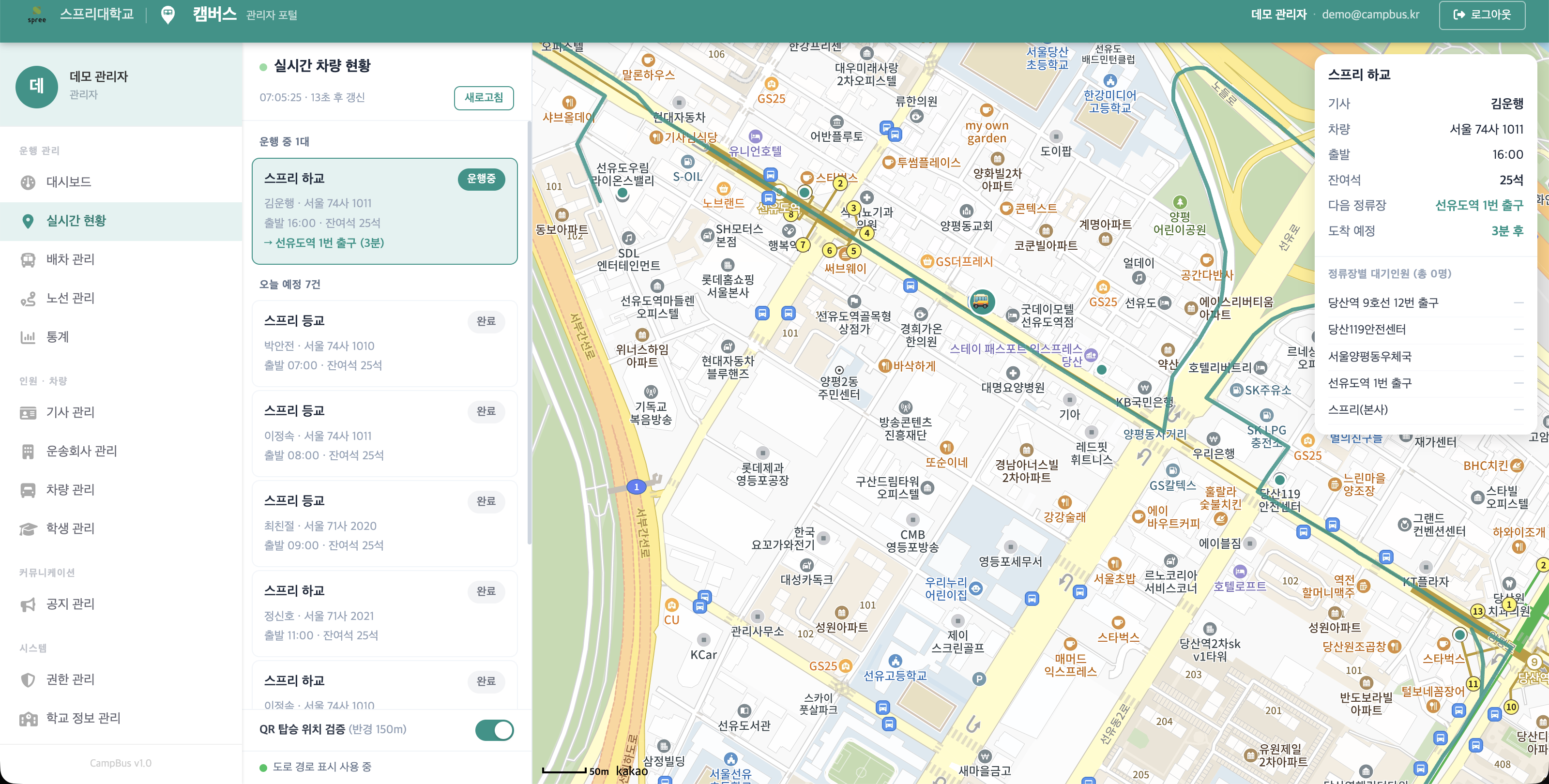The image size is (1549, 784).
Task: Open 스프리 하교 card departing 11:00
Action: point(385,613)
